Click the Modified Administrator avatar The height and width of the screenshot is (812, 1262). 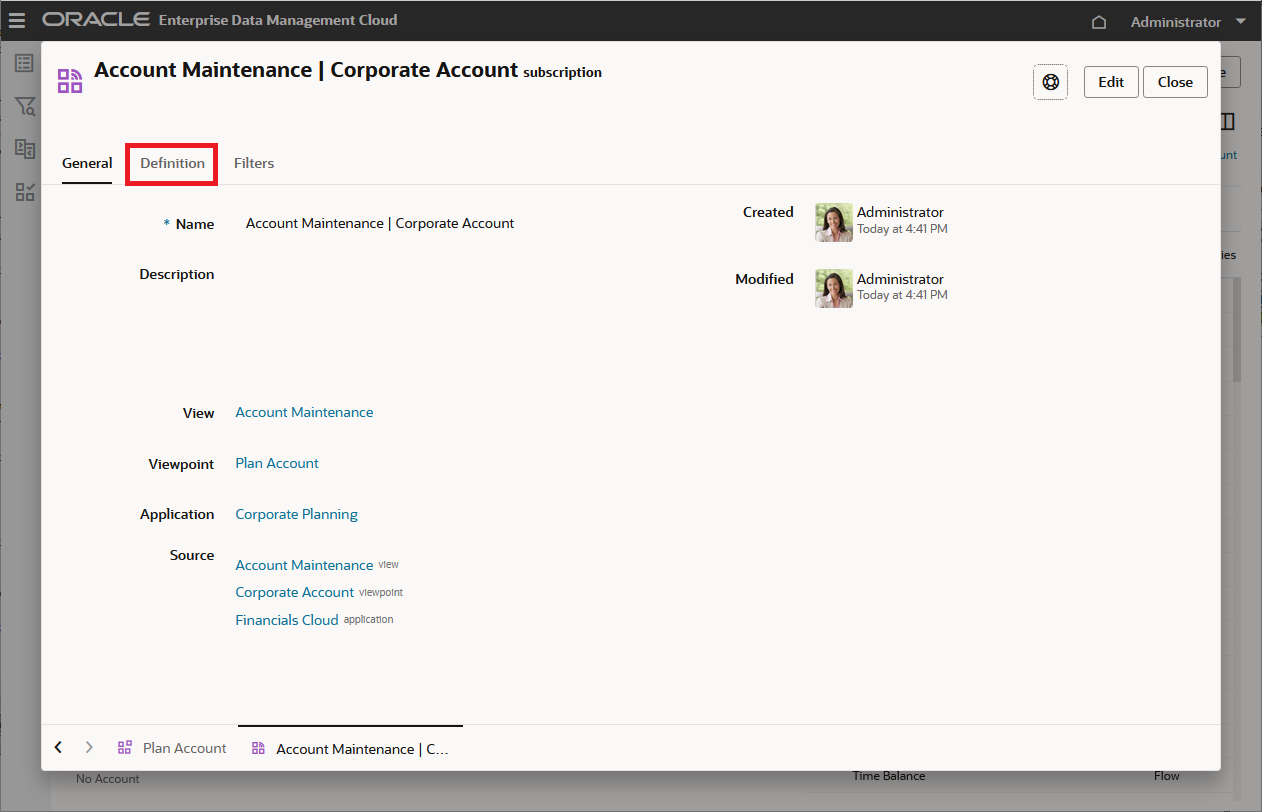(834, 289)
